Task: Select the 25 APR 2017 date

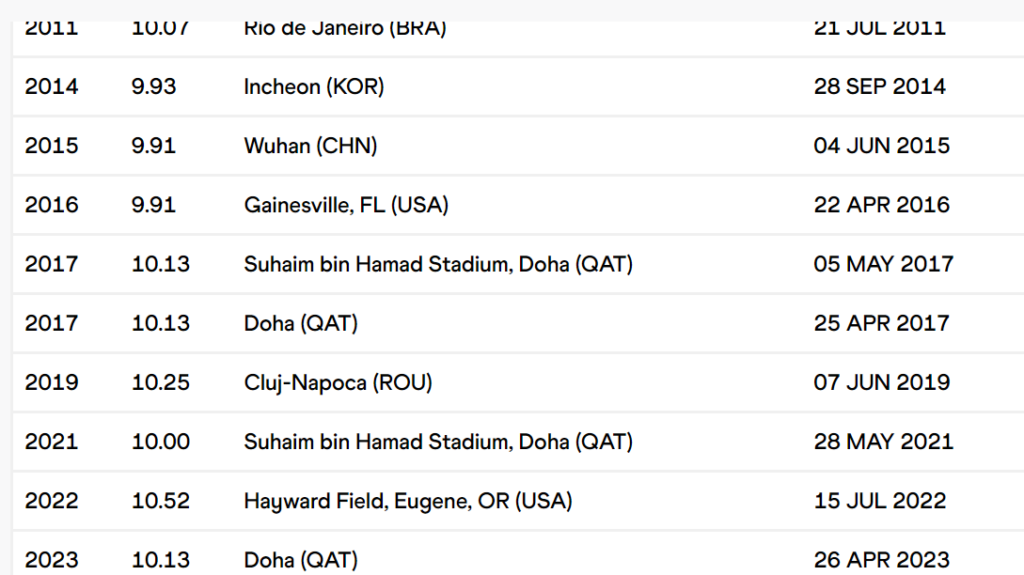Action: pyautogui.click(x=881, y=323)
